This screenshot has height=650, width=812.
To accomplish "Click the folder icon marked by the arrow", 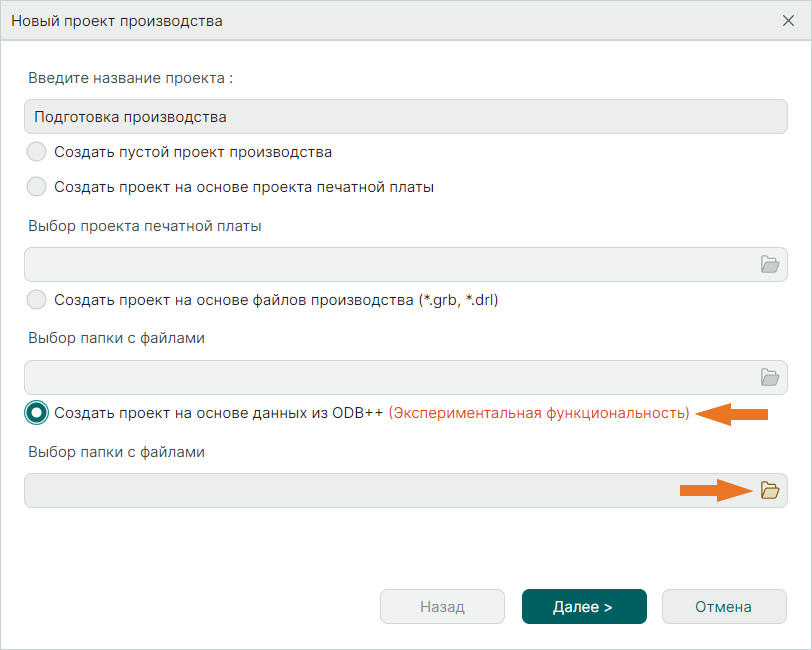I will pyautogui.click(x=769, y=490).
